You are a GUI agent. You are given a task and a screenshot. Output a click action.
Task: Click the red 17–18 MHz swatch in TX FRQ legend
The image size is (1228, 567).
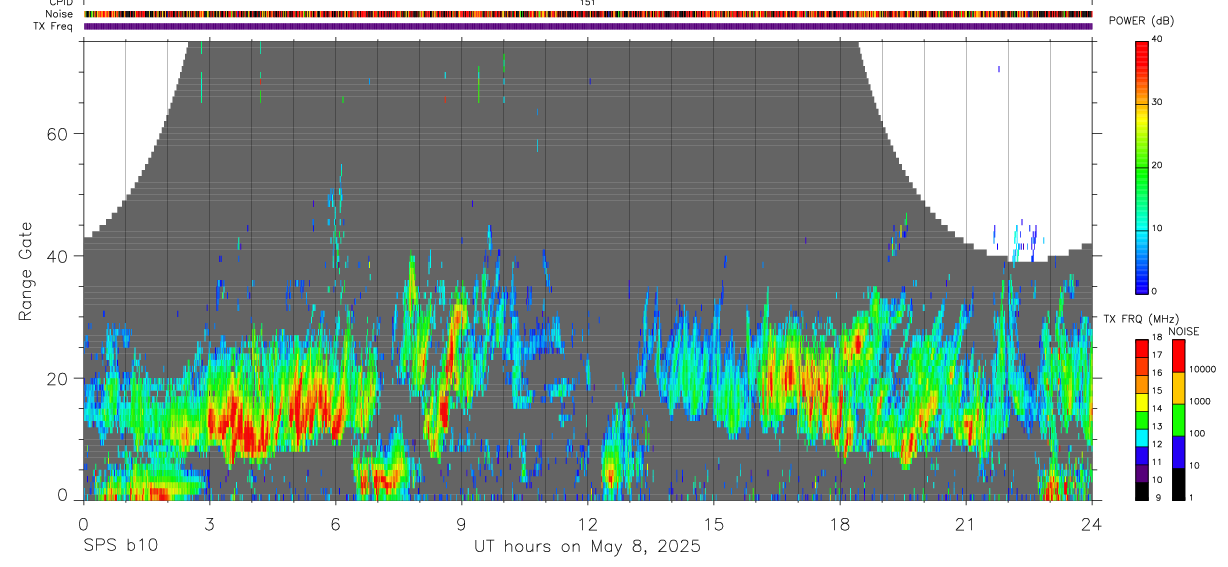[x=1141, y=349]
